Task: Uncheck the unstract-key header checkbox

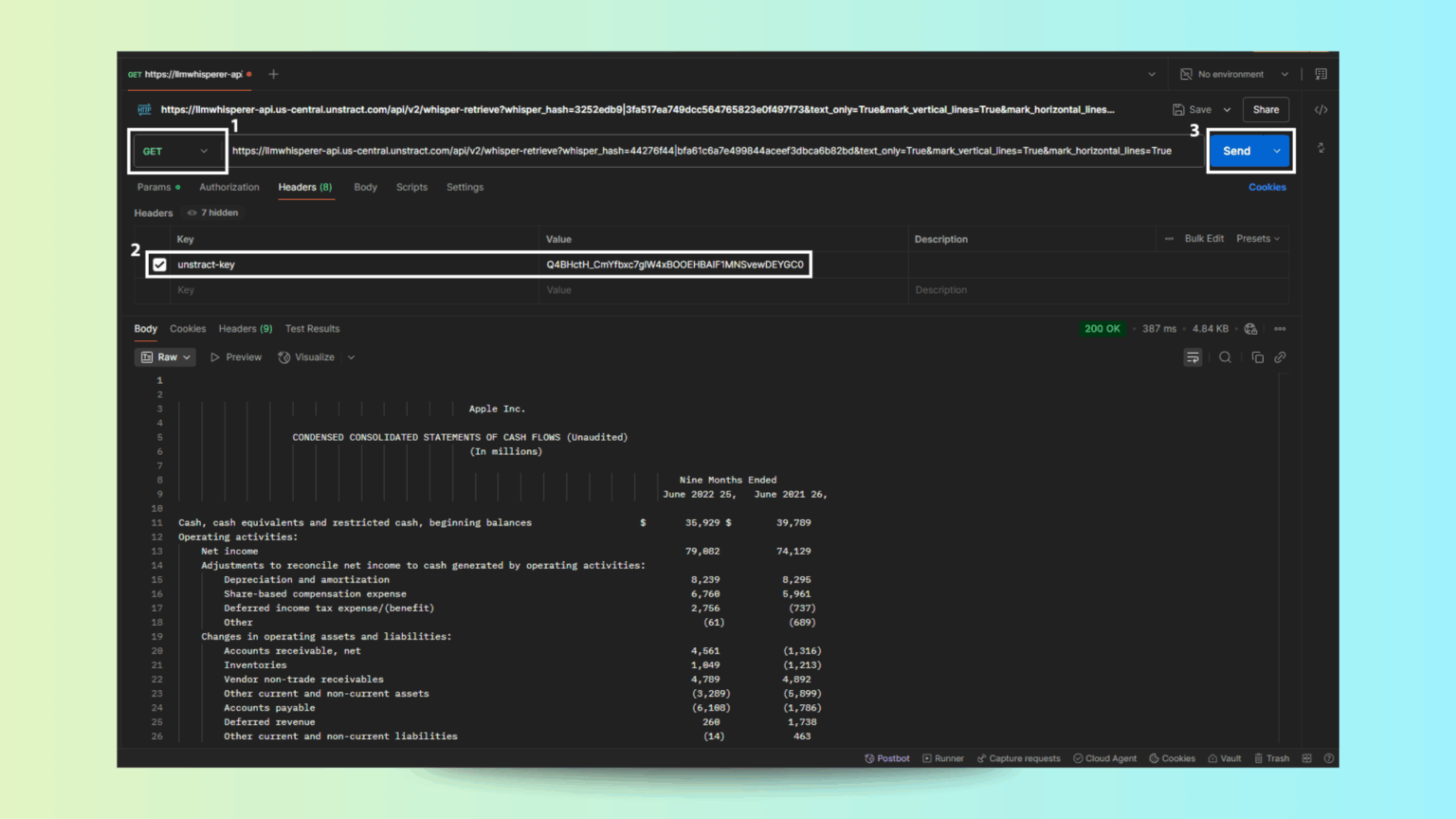Action: tap(159, 264)
